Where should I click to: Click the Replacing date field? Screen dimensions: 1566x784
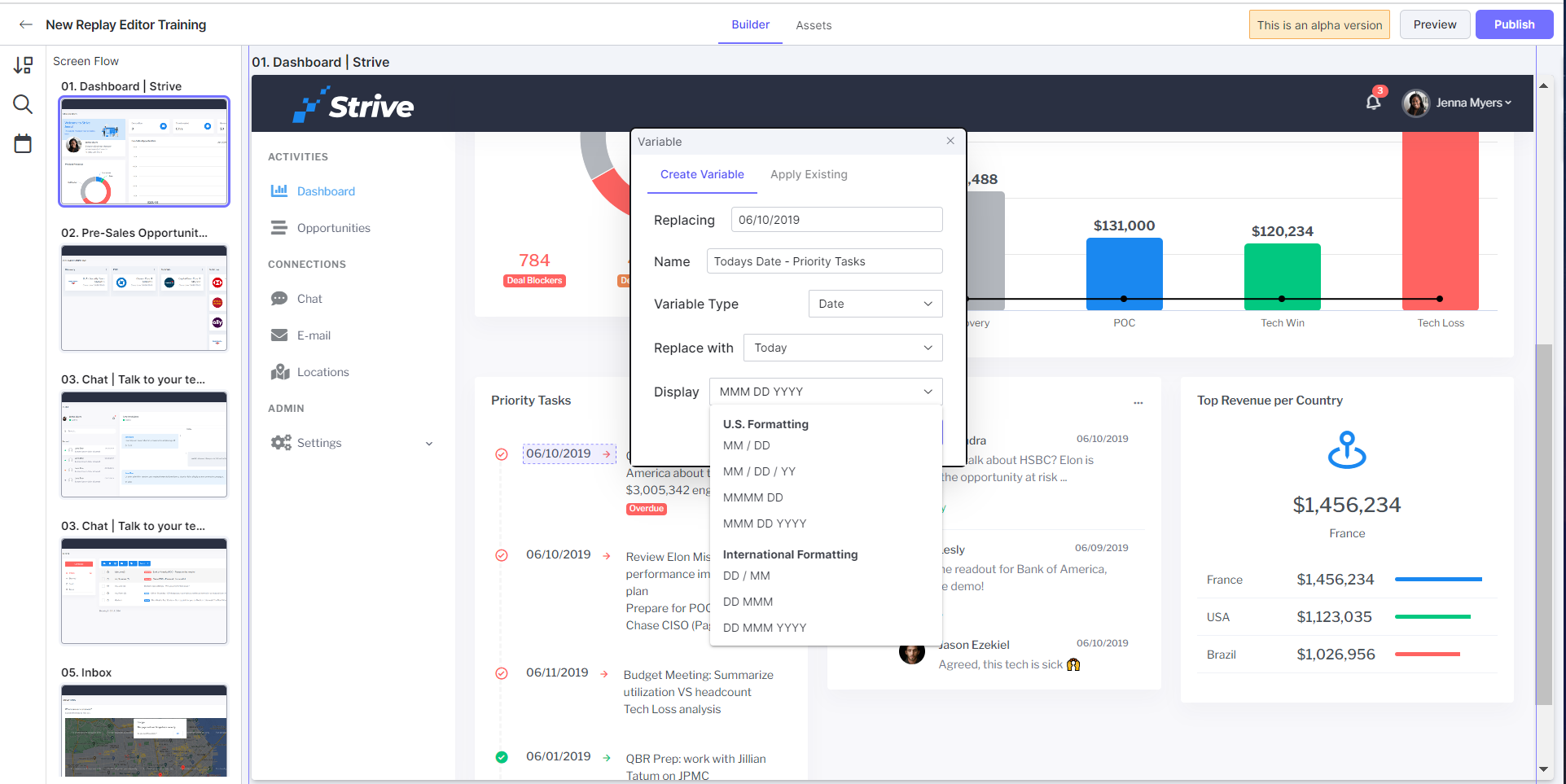pos(836,220)
